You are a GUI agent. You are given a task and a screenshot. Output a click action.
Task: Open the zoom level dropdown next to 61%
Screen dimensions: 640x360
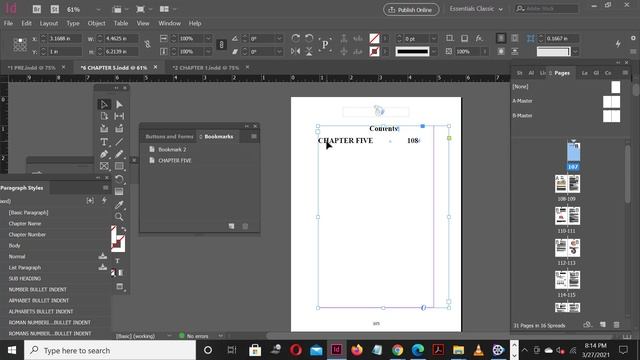98,9
